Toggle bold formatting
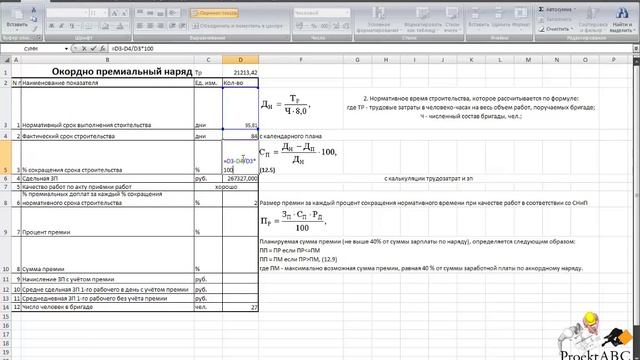 click(x=51, y=26)
